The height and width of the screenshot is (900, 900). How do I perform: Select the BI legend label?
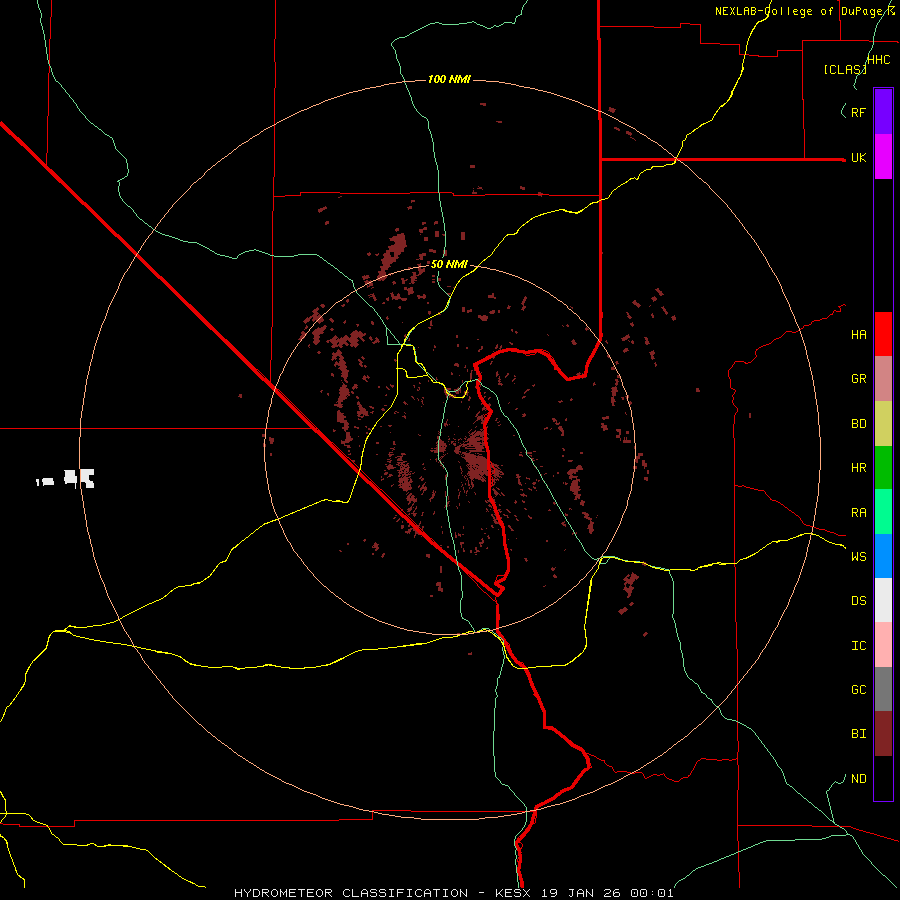[x=858, y=734]
